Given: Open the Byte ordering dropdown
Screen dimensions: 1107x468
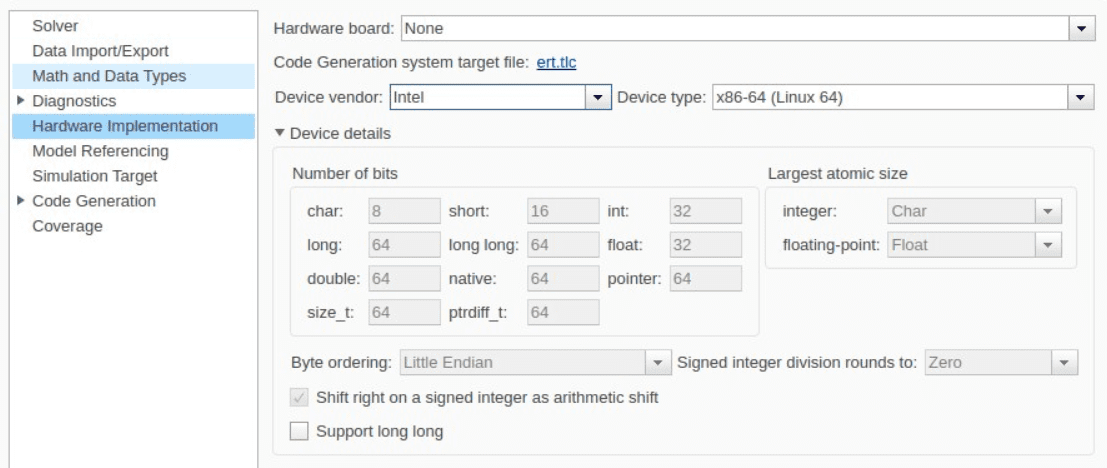Looking at the screenshot, I should coord(658,363).
